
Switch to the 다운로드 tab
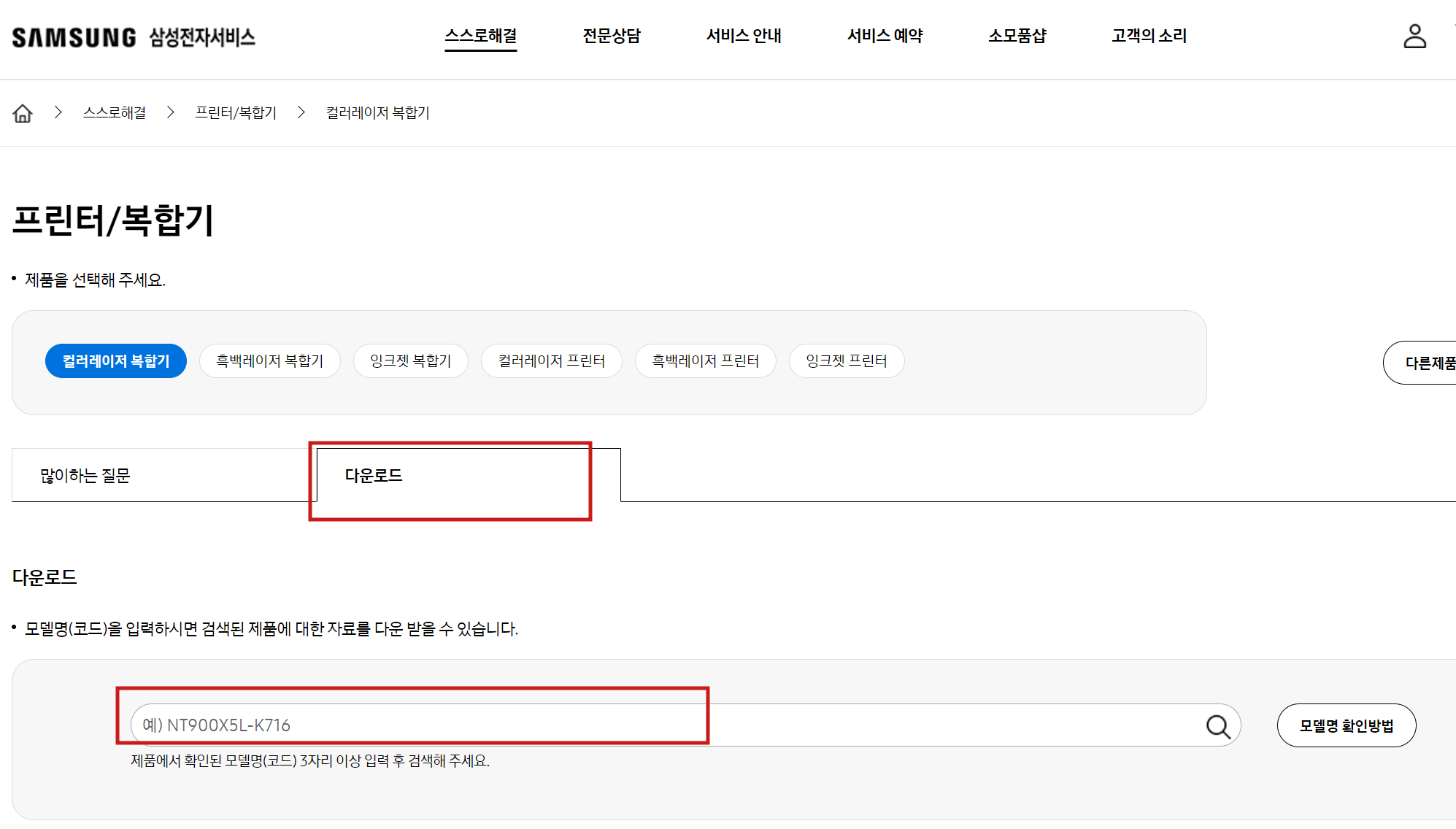point(374,476)
